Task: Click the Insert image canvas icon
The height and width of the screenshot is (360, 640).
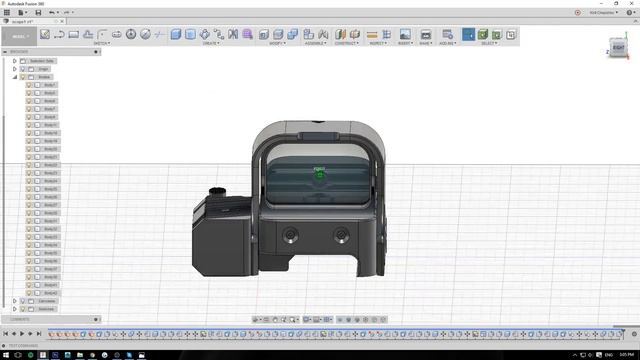Action: (405, 34)
